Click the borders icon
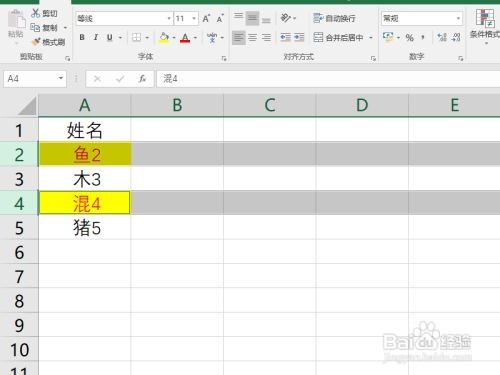Viewport: 500px width, 375px height. [136, 37]
